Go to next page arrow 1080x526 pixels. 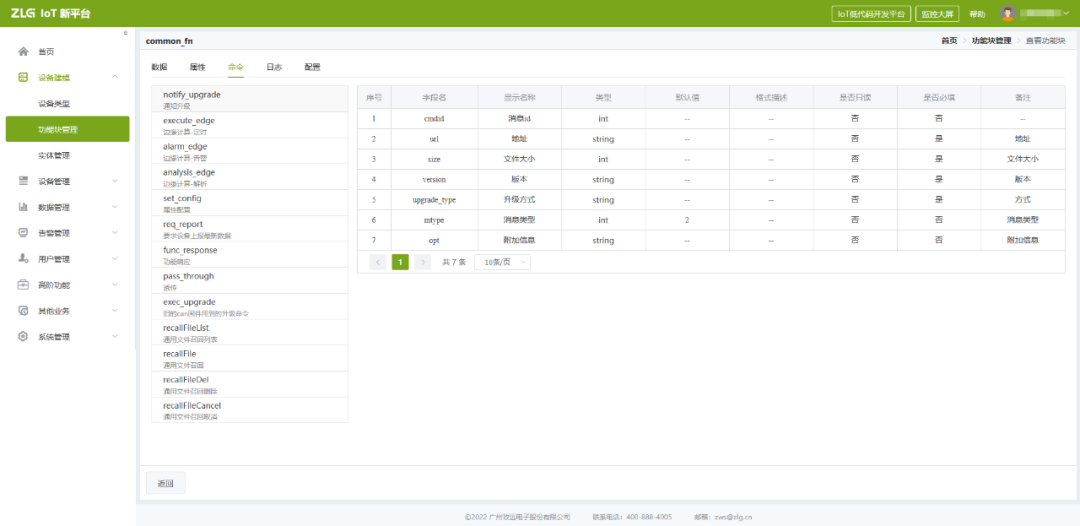tap(422, 262)
